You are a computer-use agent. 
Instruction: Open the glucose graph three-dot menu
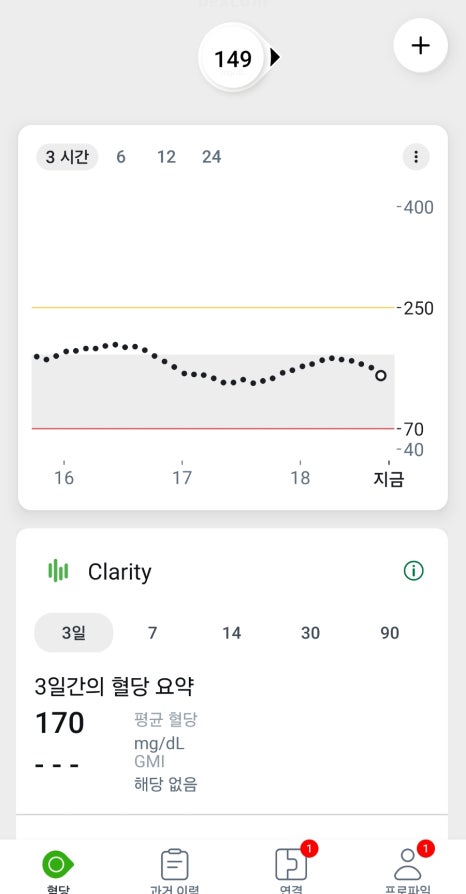tap(416, 156)
